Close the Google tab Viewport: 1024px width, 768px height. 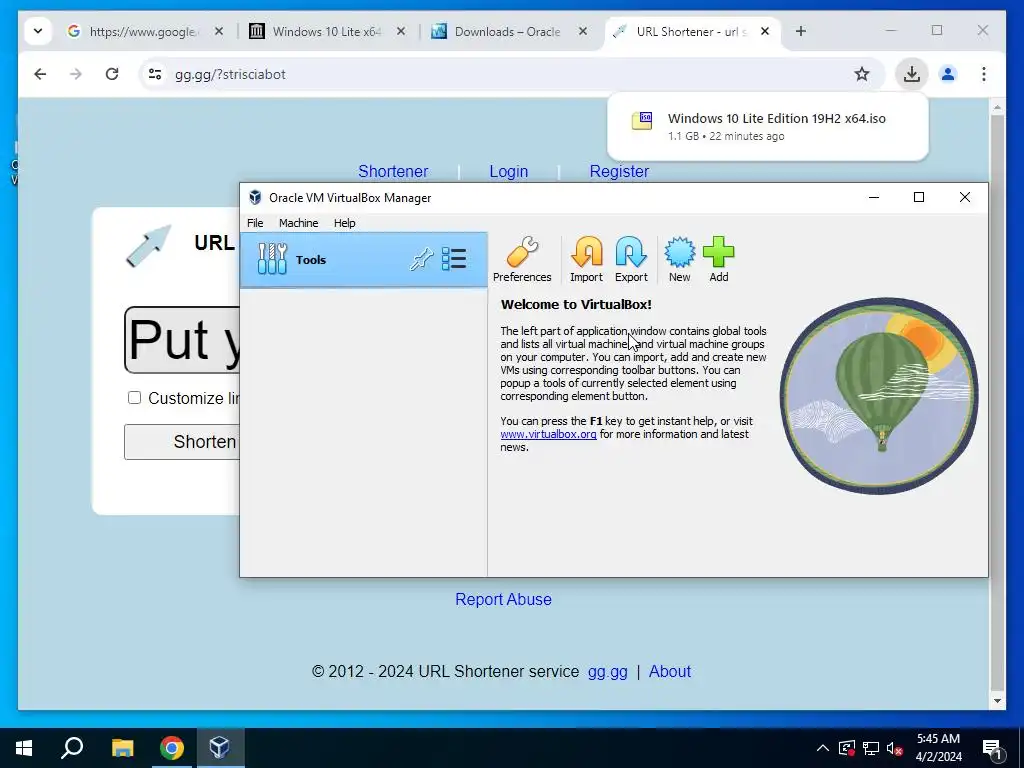(219, 31)
